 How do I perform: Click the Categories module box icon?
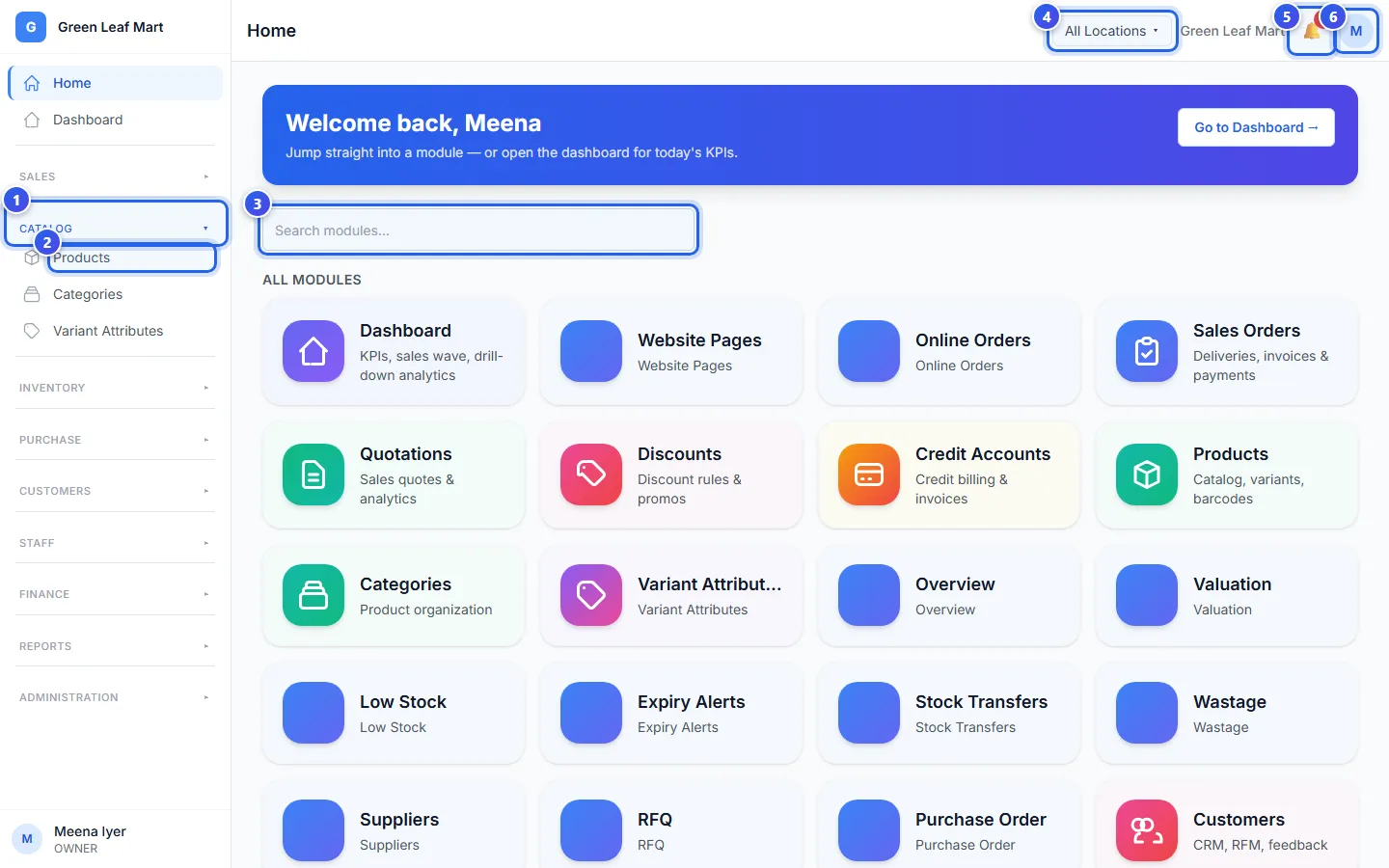click(313, 595)
